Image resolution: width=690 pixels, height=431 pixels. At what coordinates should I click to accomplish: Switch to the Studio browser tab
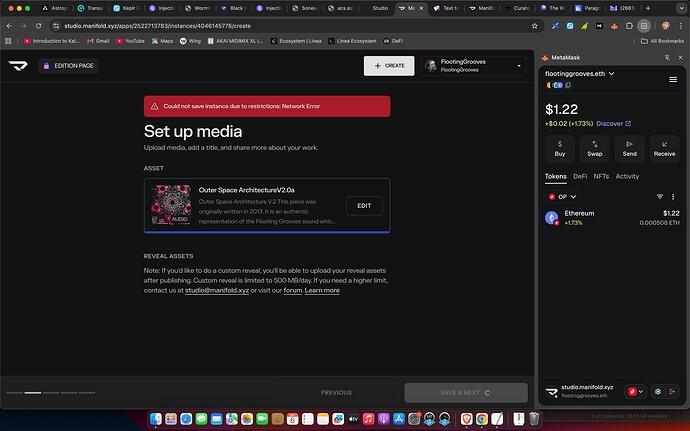tap(379, 8)
